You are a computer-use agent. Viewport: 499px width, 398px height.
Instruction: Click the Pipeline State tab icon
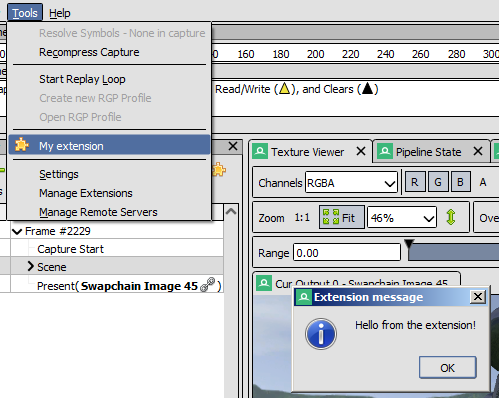[385, 151]
